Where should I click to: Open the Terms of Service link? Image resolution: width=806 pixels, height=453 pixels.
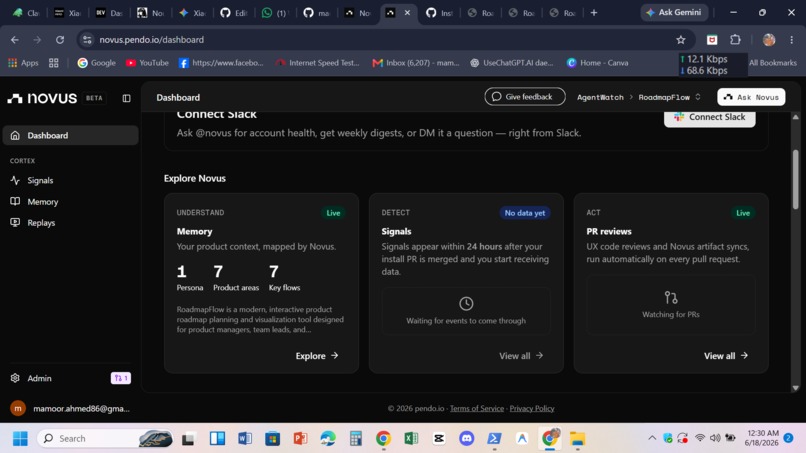coord(477,408)
